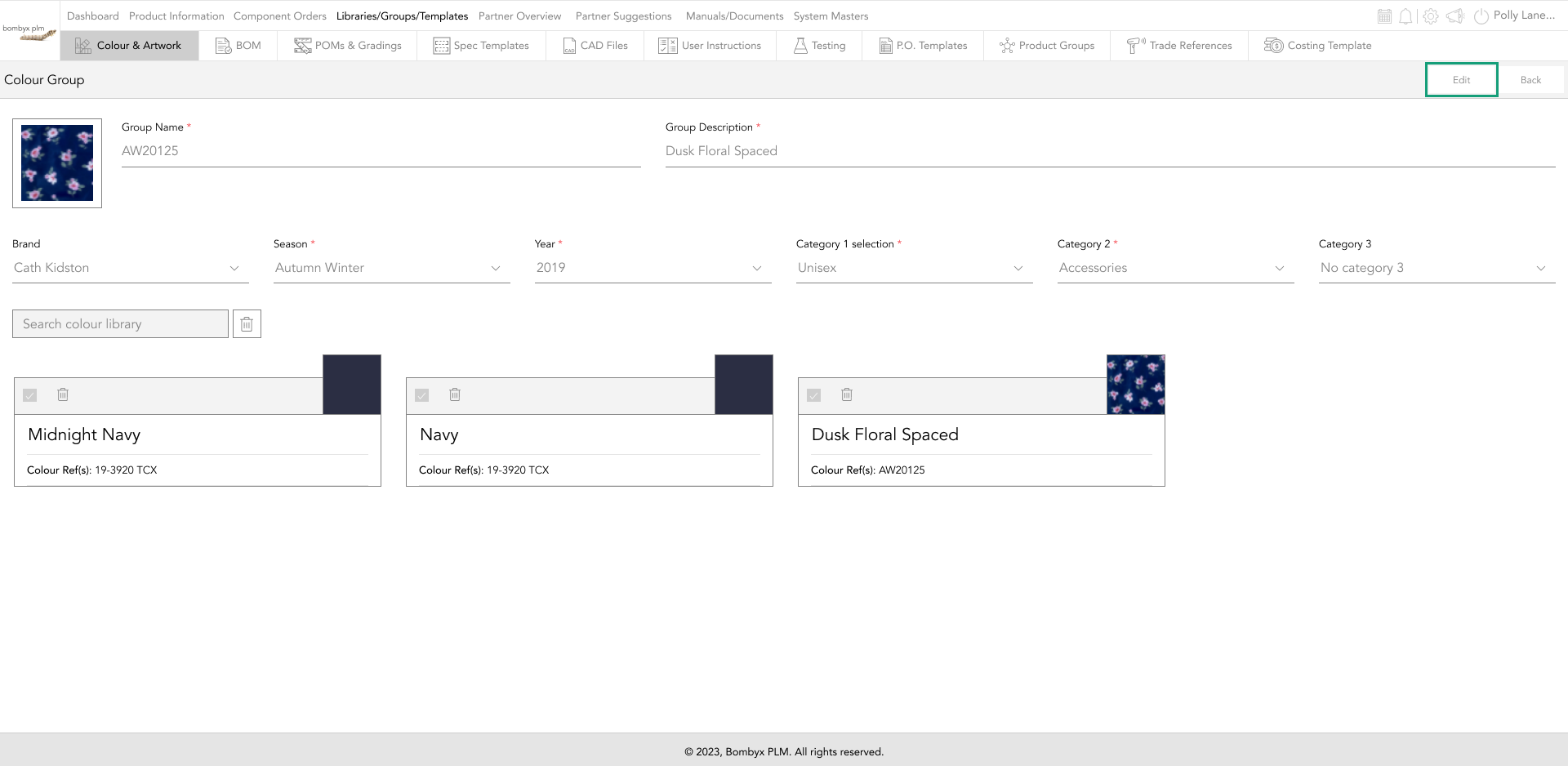Open Libraries/Groups/Templates menu
The width and height of the screenshot is (1568, 766).
coord(403,16)
